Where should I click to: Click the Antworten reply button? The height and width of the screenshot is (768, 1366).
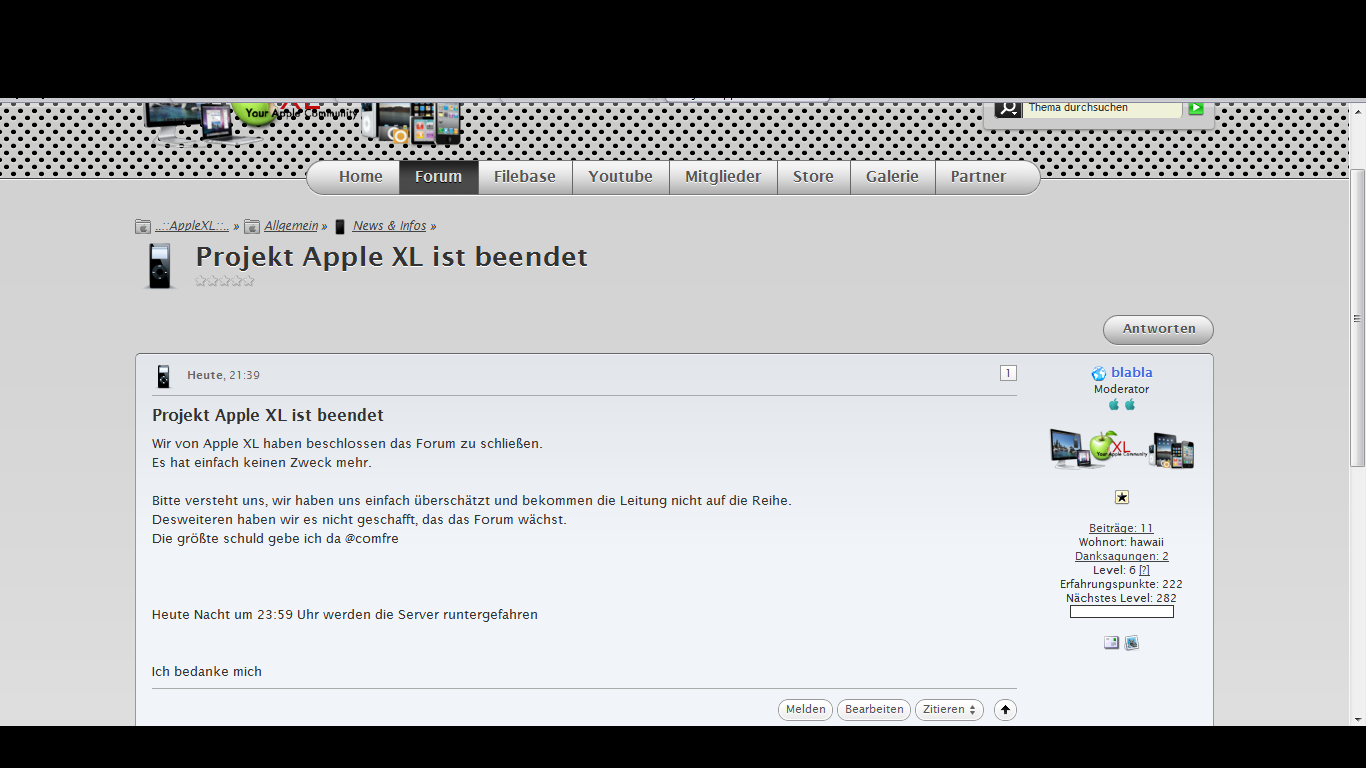[1158, 329]
